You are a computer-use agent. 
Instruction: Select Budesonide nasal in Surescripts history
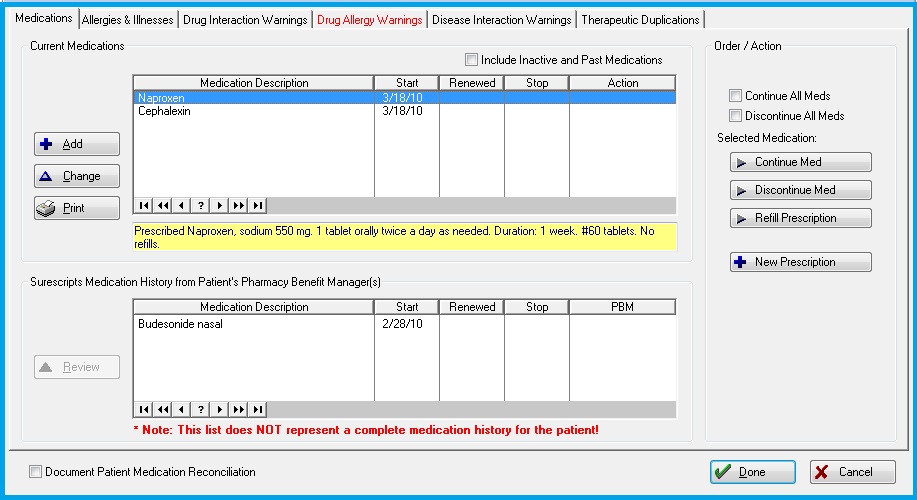tap(405, 324)
